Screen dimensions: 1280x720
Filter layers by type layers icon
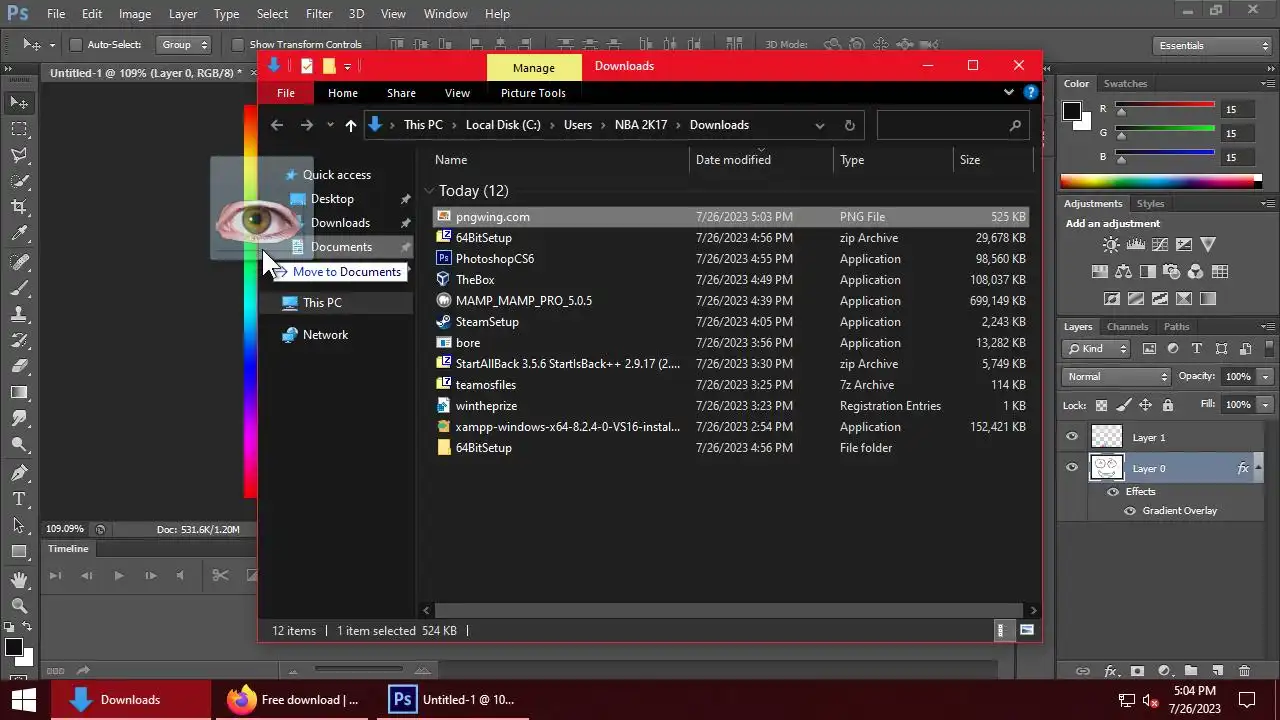1197,349
